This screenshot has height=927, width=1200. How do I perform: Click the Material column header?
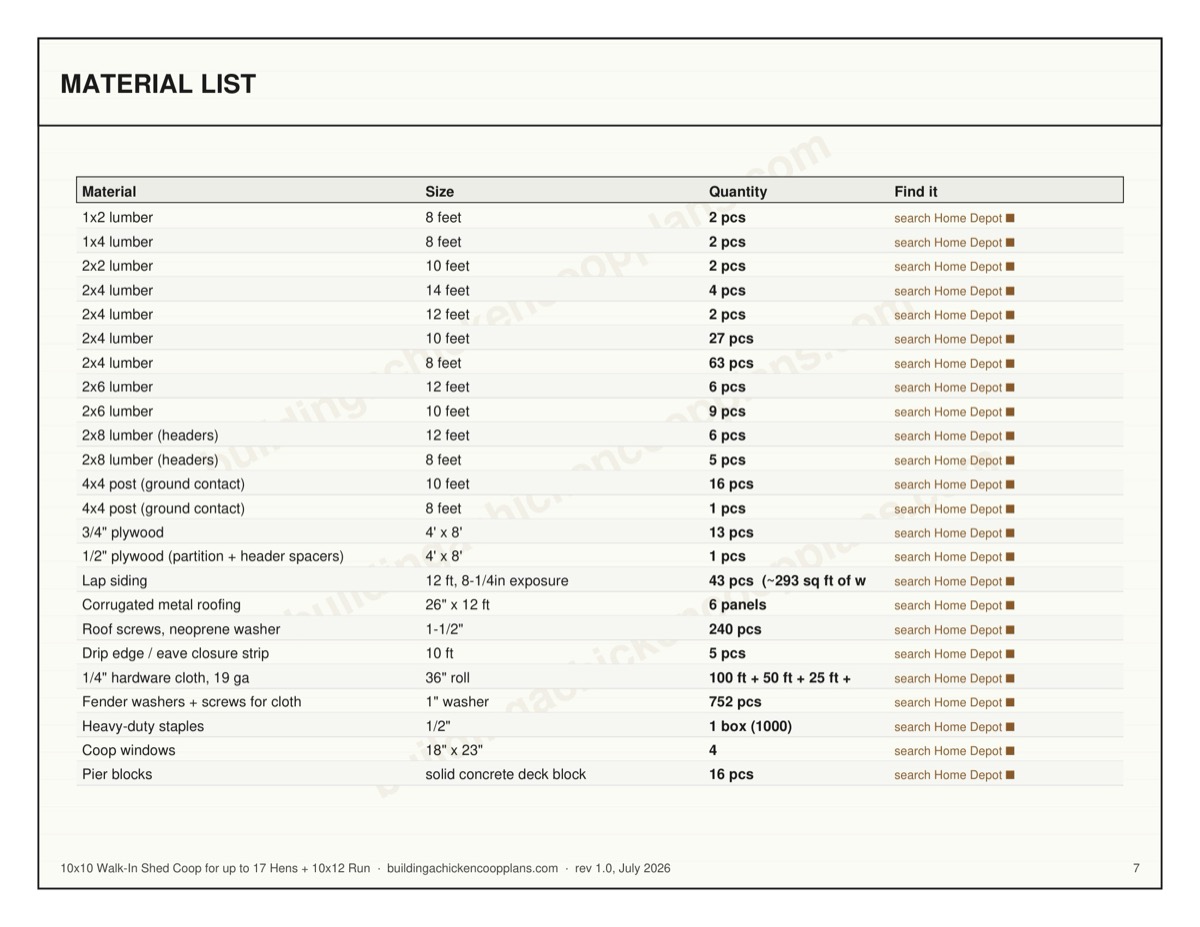[x=109, y=191]
